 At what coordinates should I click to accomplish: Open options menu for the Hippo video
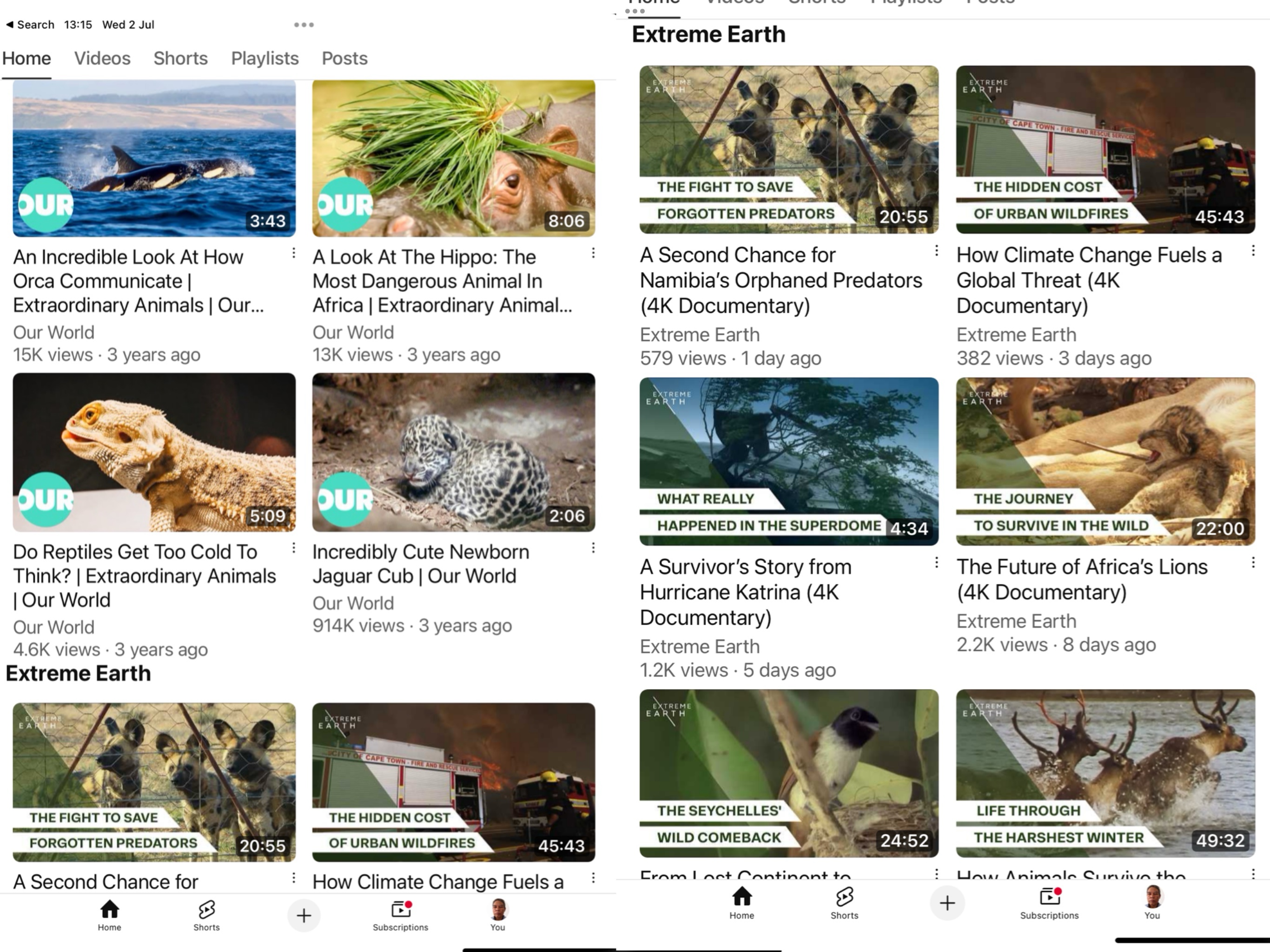[x=593, y=253]
